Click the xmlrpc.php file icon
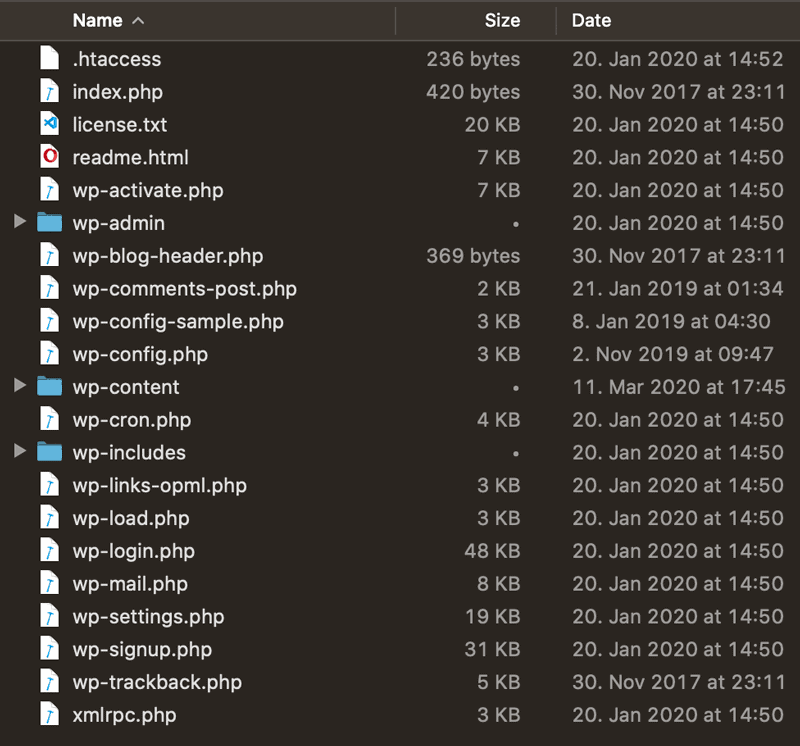Image resolution: width=800 pixels, height=746 pixels. [49, 715]
